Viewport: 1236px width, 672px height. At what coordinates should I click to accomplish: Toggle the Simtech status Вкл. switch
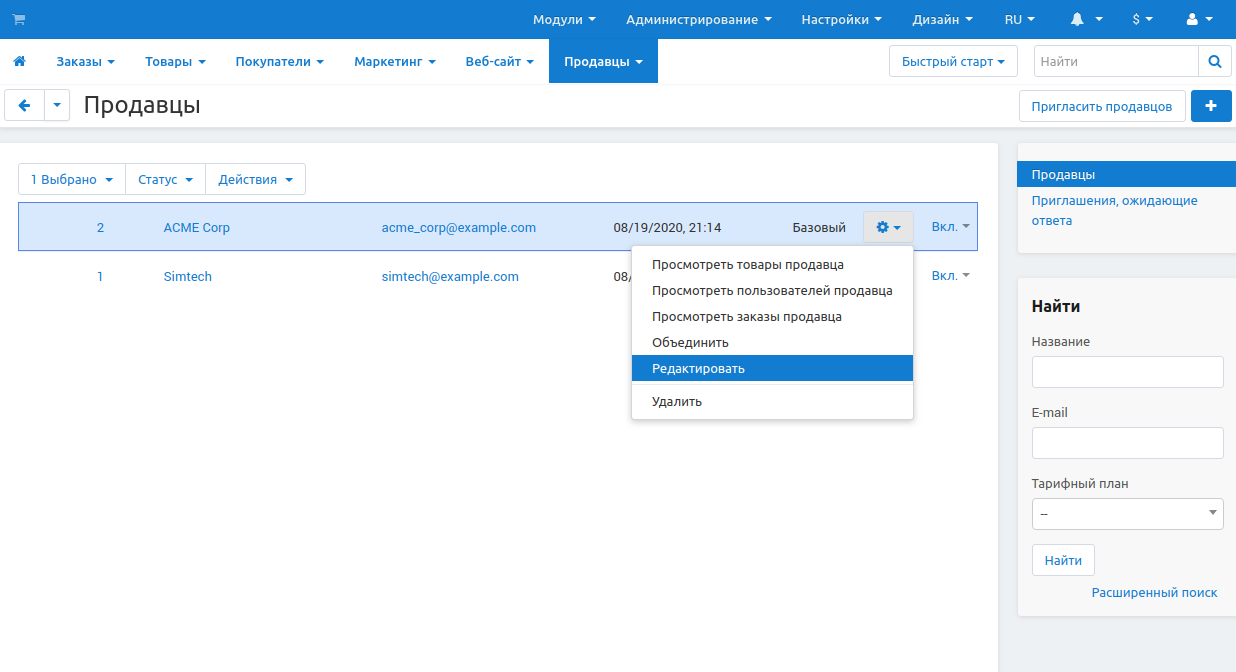pyautogui.click(x=950, y=276)
